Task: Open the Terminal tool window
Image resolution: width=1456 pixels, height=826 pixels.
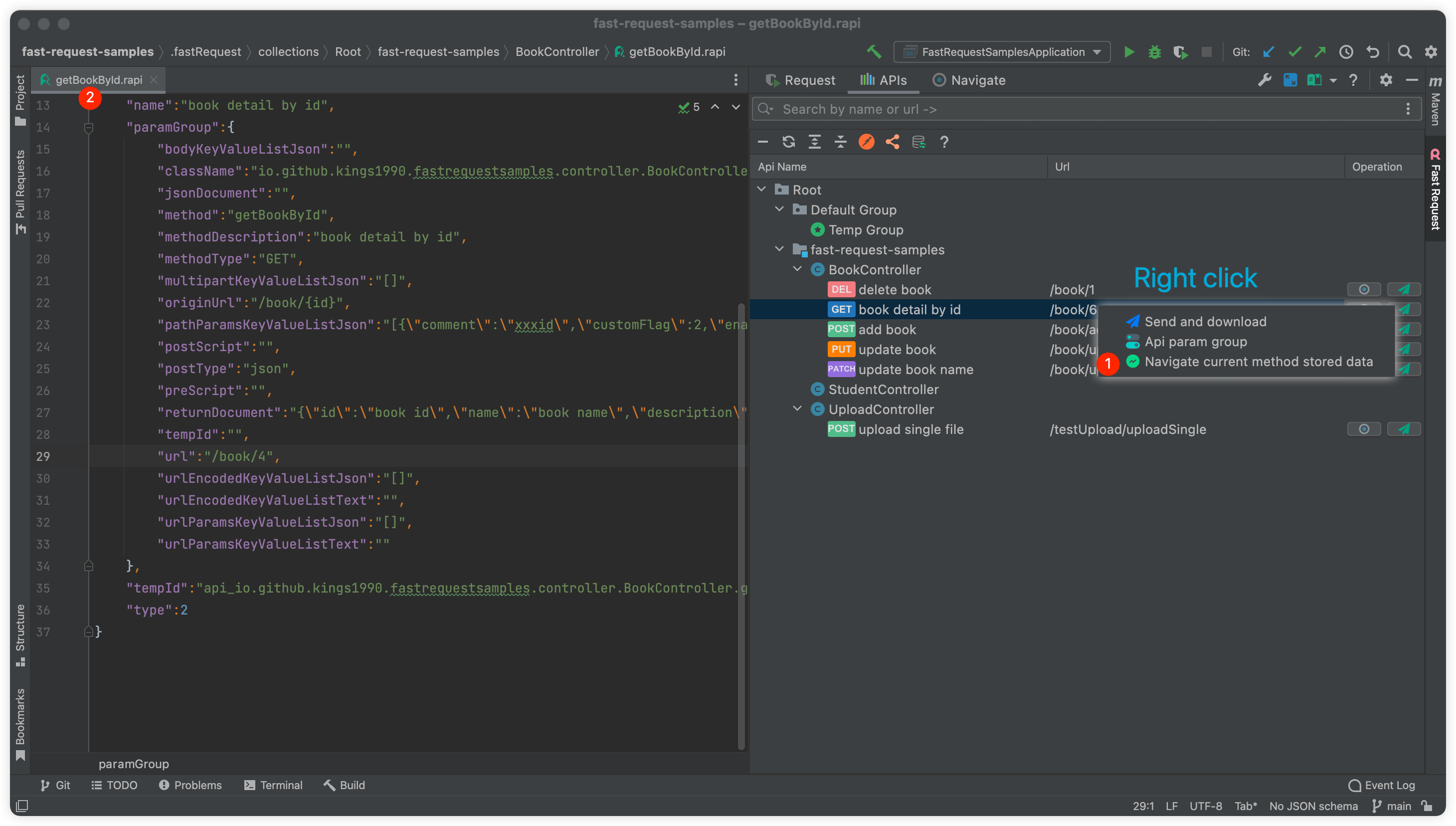Action: (273, 785)
